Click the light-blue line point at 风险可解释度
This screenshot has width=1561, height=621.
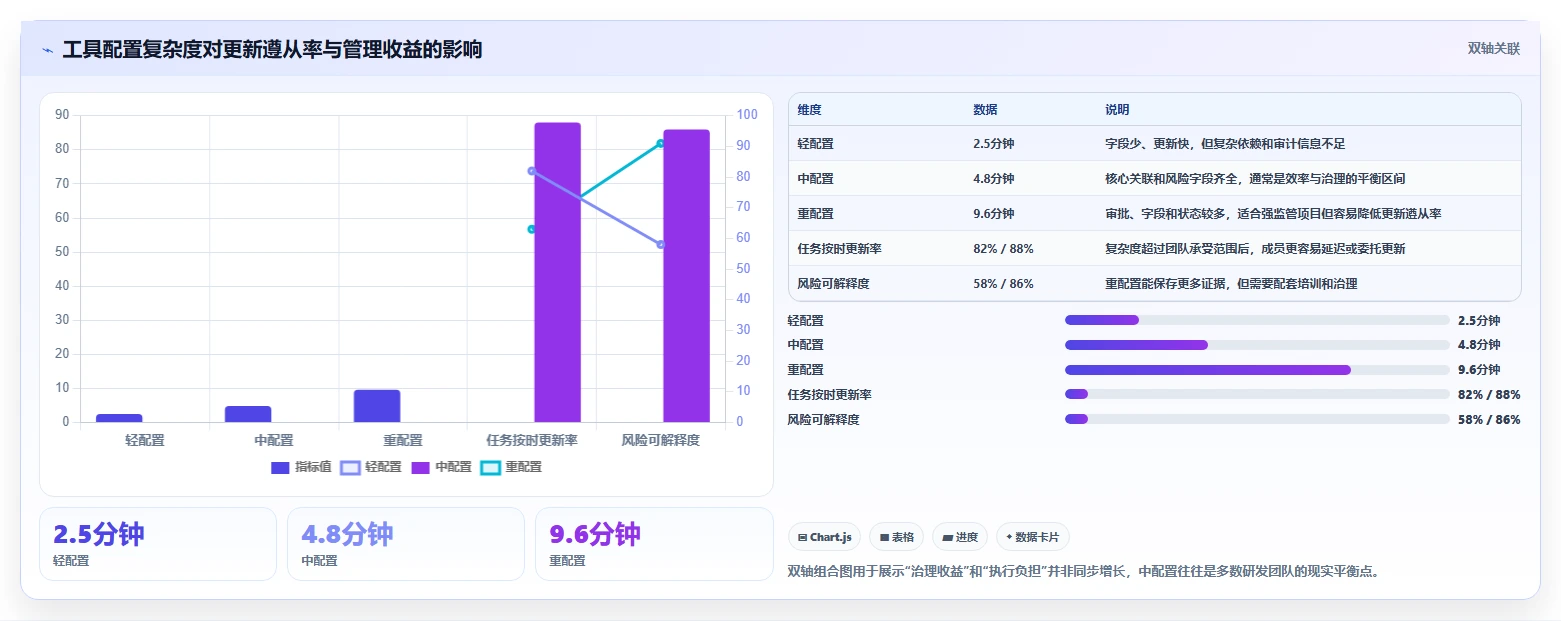pyautogui.click(x=661, y=244)
